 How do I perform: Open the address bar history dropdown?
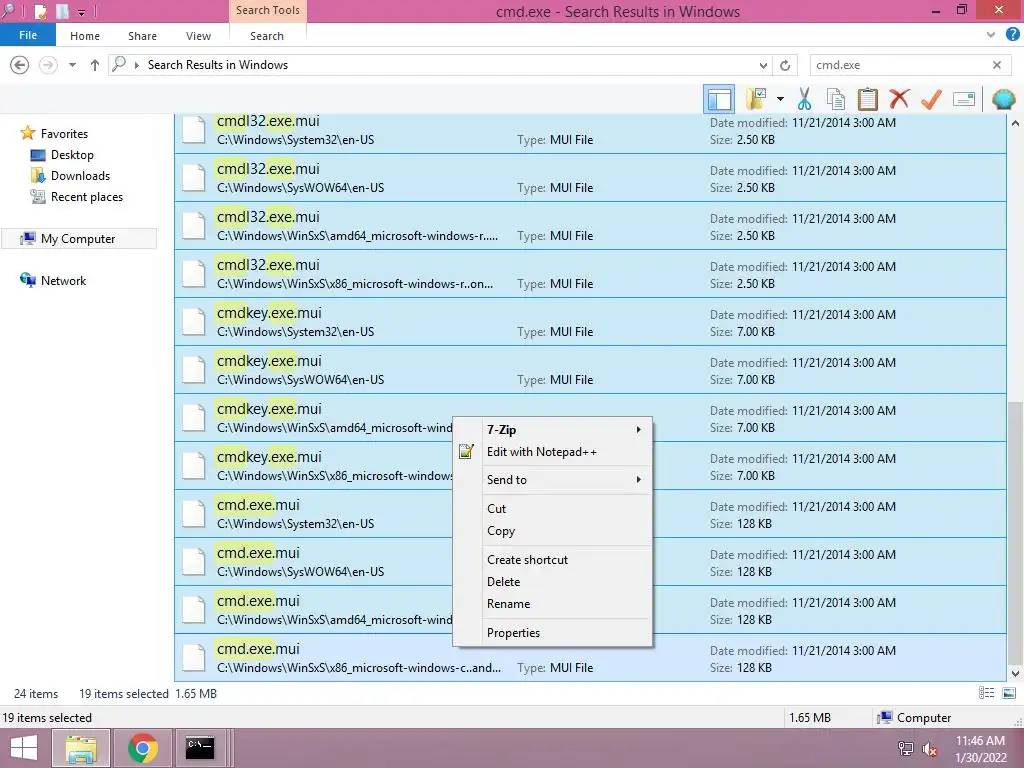point(763,65)
